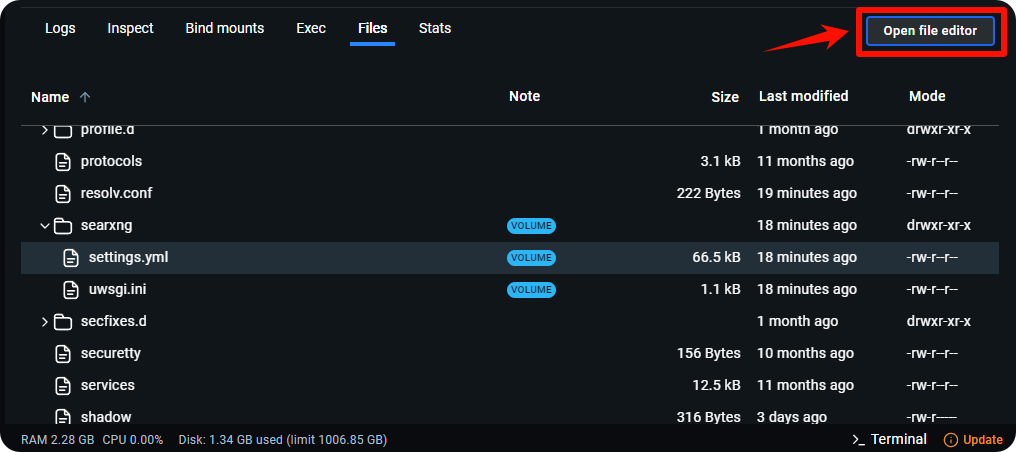Expand the profile.d folder chevron
This screenshot has height=452, width=1016.
tap(44, 131)
